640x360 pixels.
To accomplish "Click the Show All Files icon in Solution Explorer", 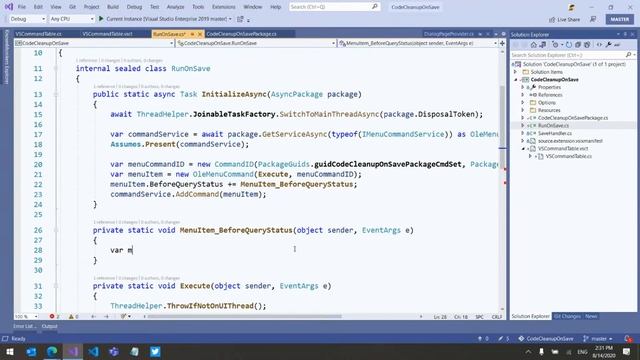I will tap(587, 45).
